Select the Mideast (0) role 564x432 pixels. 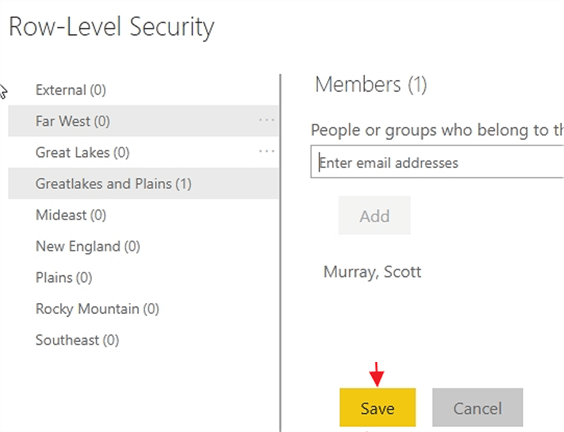[x=143, y=215]
